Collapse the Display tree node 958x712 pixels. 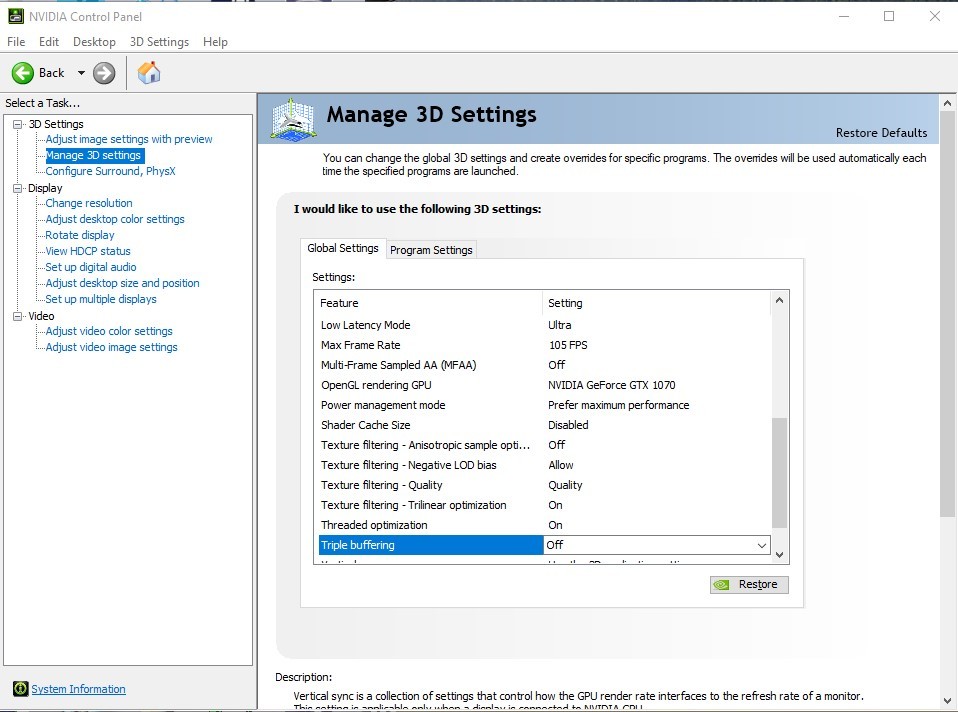[18, 188]
